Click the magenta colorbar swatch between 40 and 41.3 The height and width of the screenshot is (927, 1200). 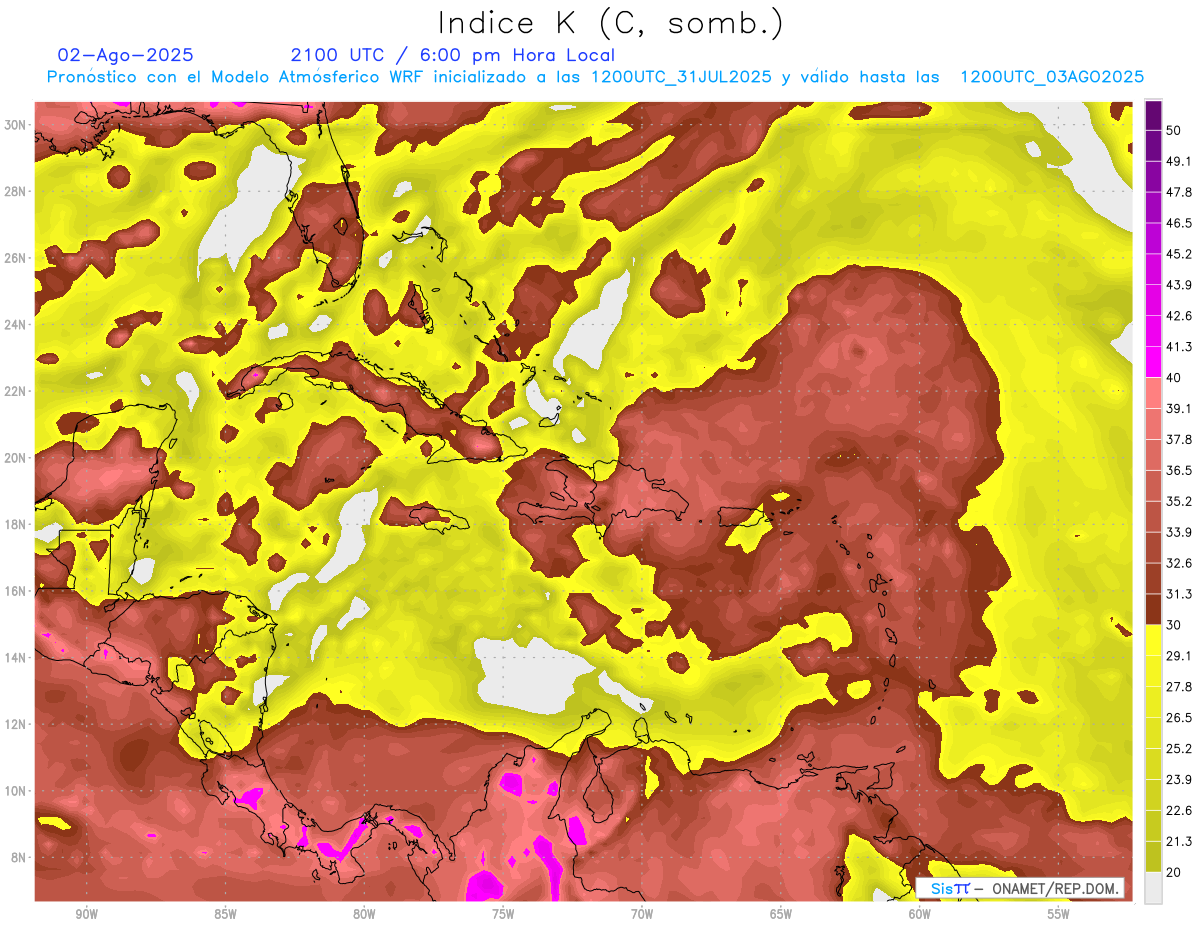point(1153,362)
